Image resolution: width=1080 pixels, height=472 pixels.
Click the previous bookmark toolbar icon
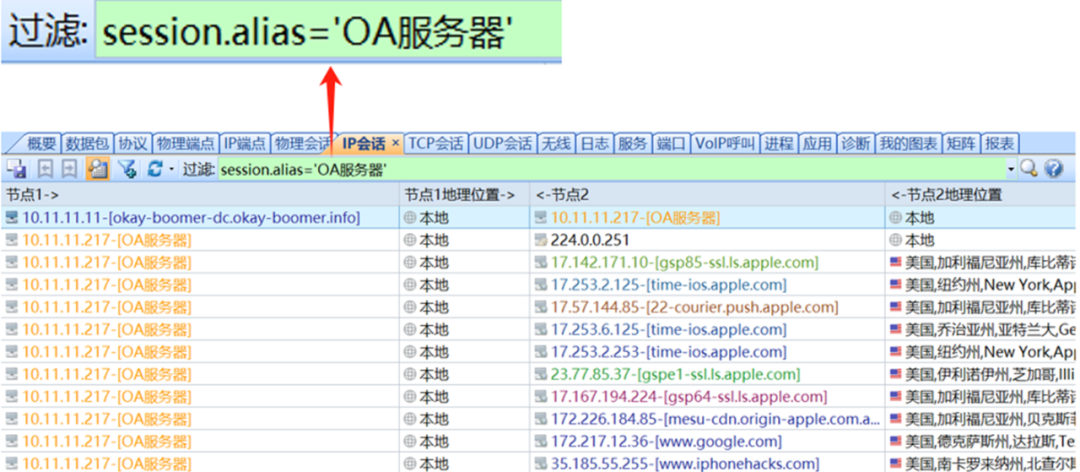45,169
